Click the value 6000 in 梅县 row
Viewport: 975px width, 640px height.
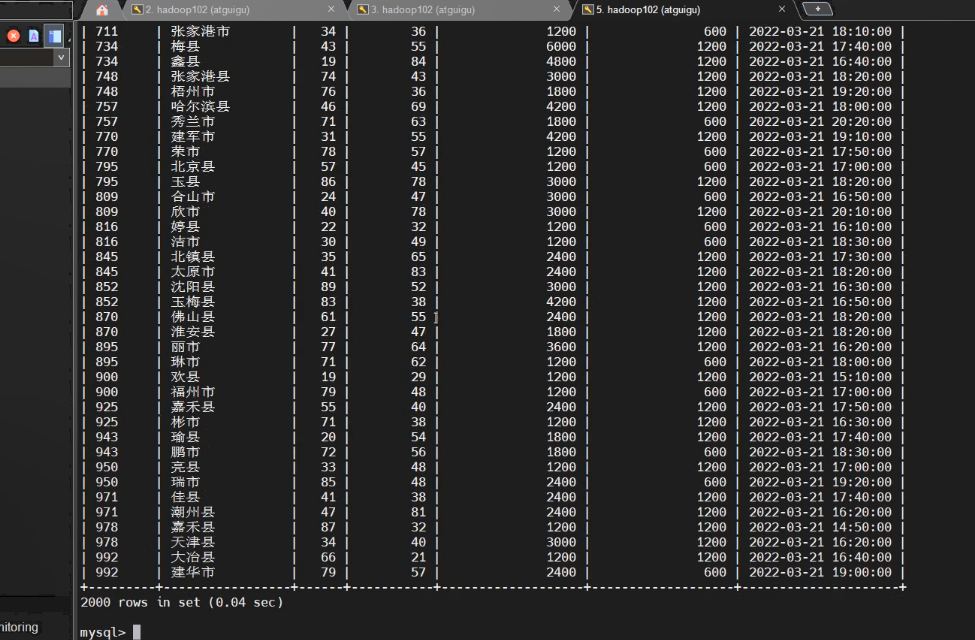561,46
